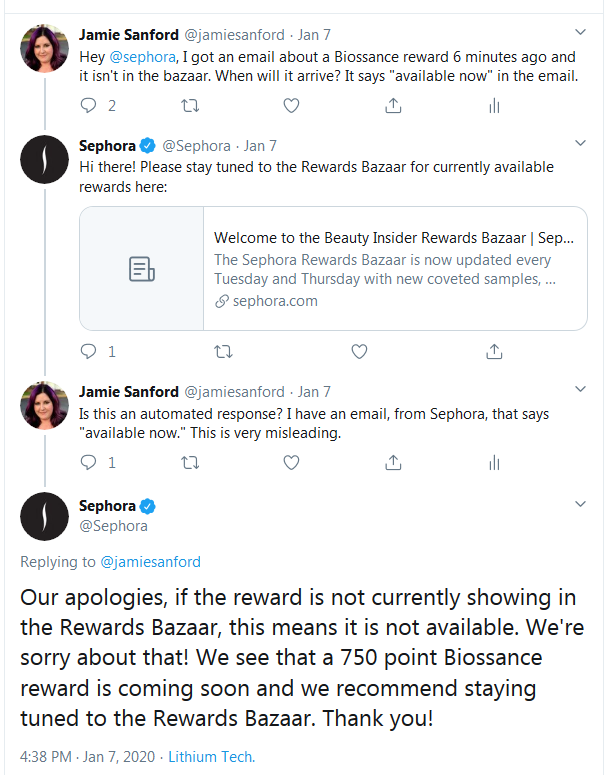Share Sephora's Rewards Bazaar link tweet

494,351
